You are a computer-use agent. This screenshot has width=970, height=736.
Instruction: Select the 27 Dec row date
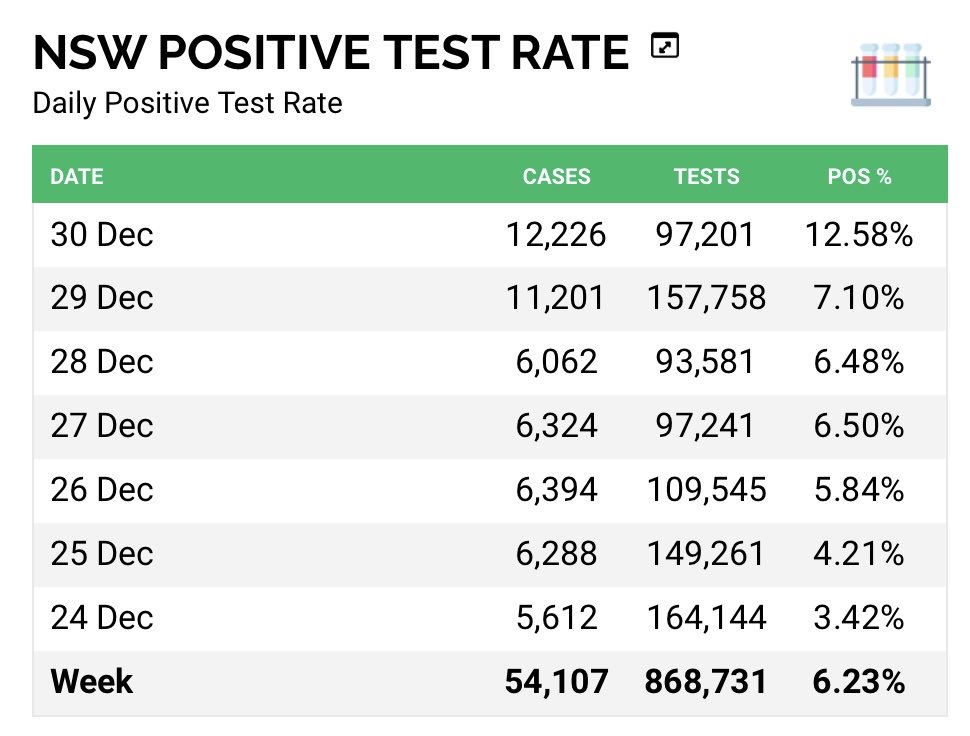102,426
